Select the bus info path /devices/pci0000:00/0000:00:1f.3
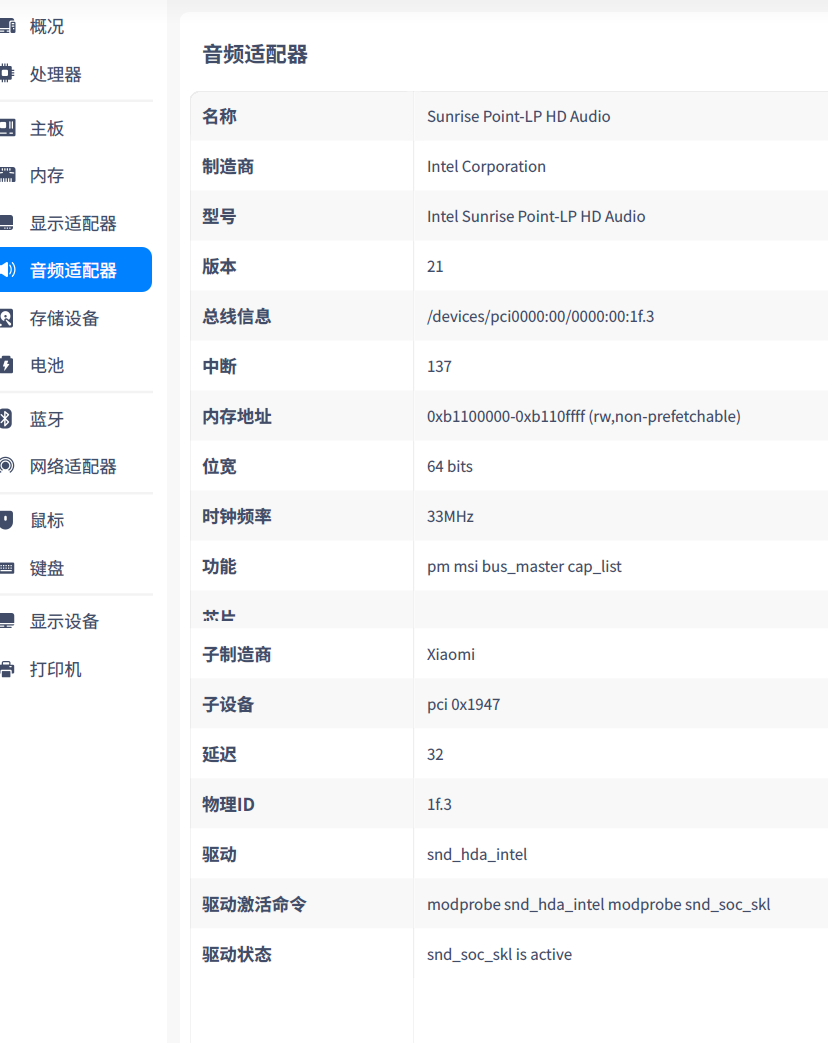Screen dimensions: 828x1043 click(x=540, y=316)
